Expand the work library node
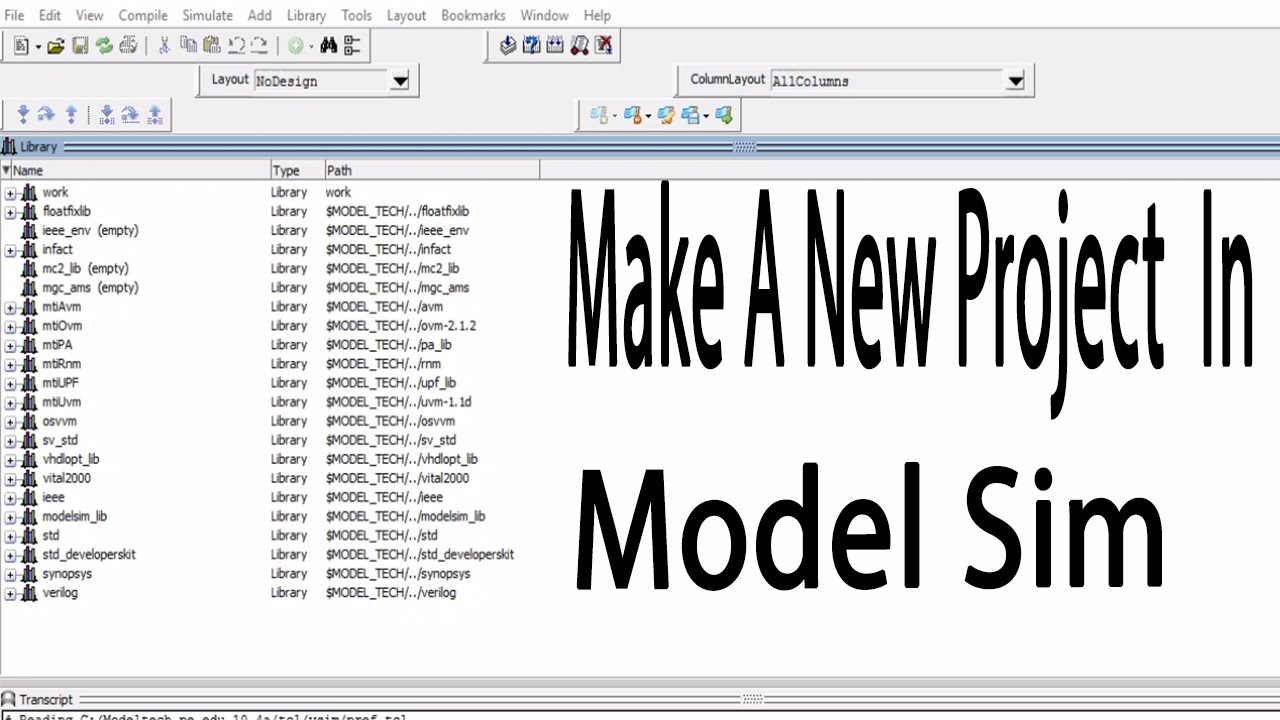Image resolution: width=1280 pixels, height=720 pixels. [x=10, y=193]
